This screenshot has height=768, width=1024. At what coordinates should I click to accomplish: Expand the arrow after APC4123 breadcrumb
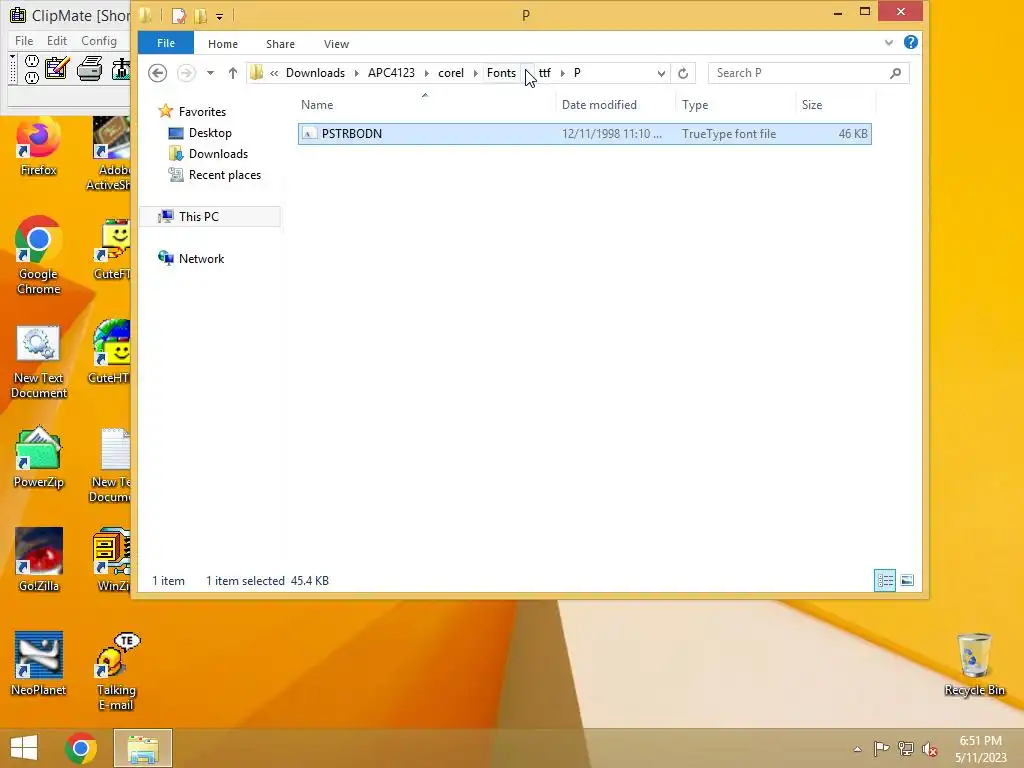(x=426, y=73)
